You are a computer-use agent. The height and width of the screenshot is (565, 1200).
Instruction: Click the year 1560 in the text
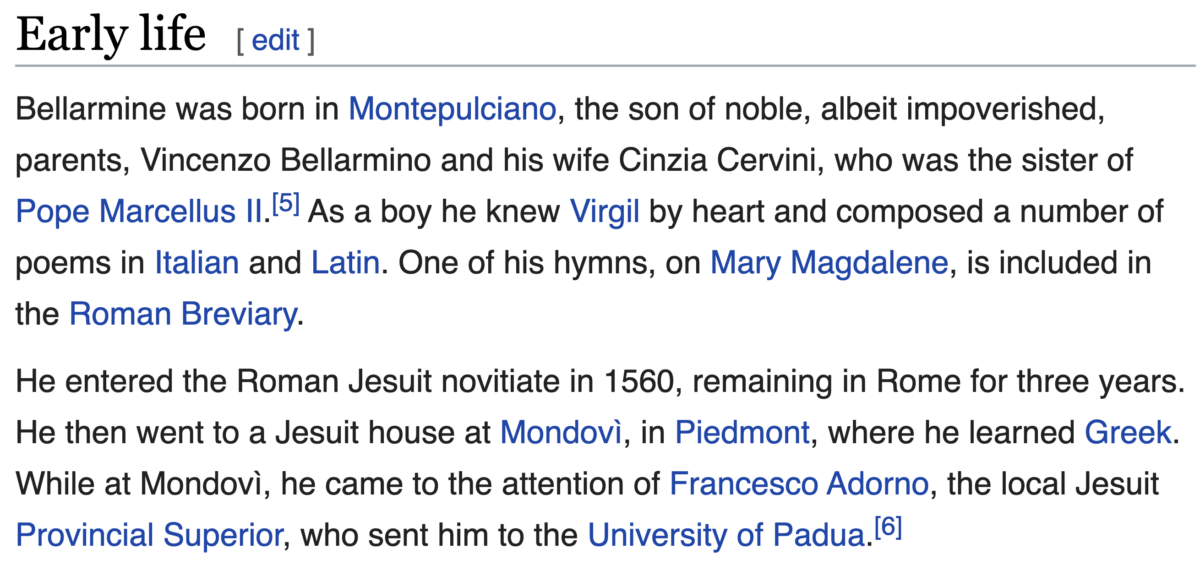coord(634,380)
